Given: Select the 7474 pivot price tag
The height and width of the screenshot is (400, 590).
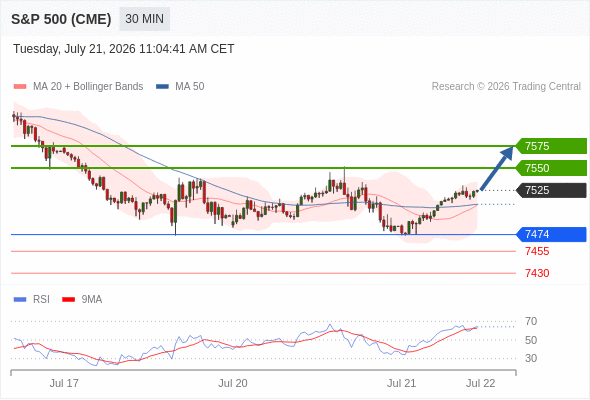Looking at the screenshot, I should point(551,234).
